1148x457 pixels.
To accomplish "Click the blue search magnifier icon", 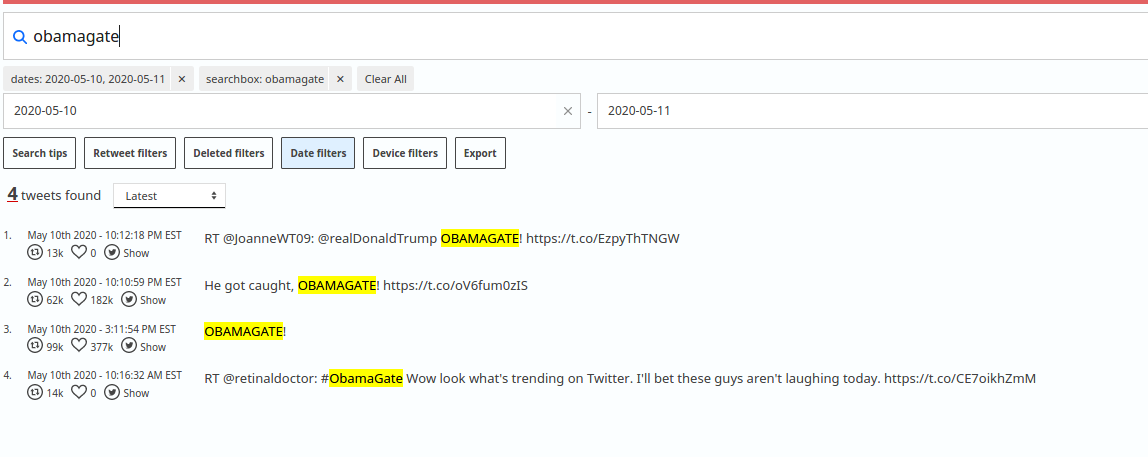I will [20, 37].
